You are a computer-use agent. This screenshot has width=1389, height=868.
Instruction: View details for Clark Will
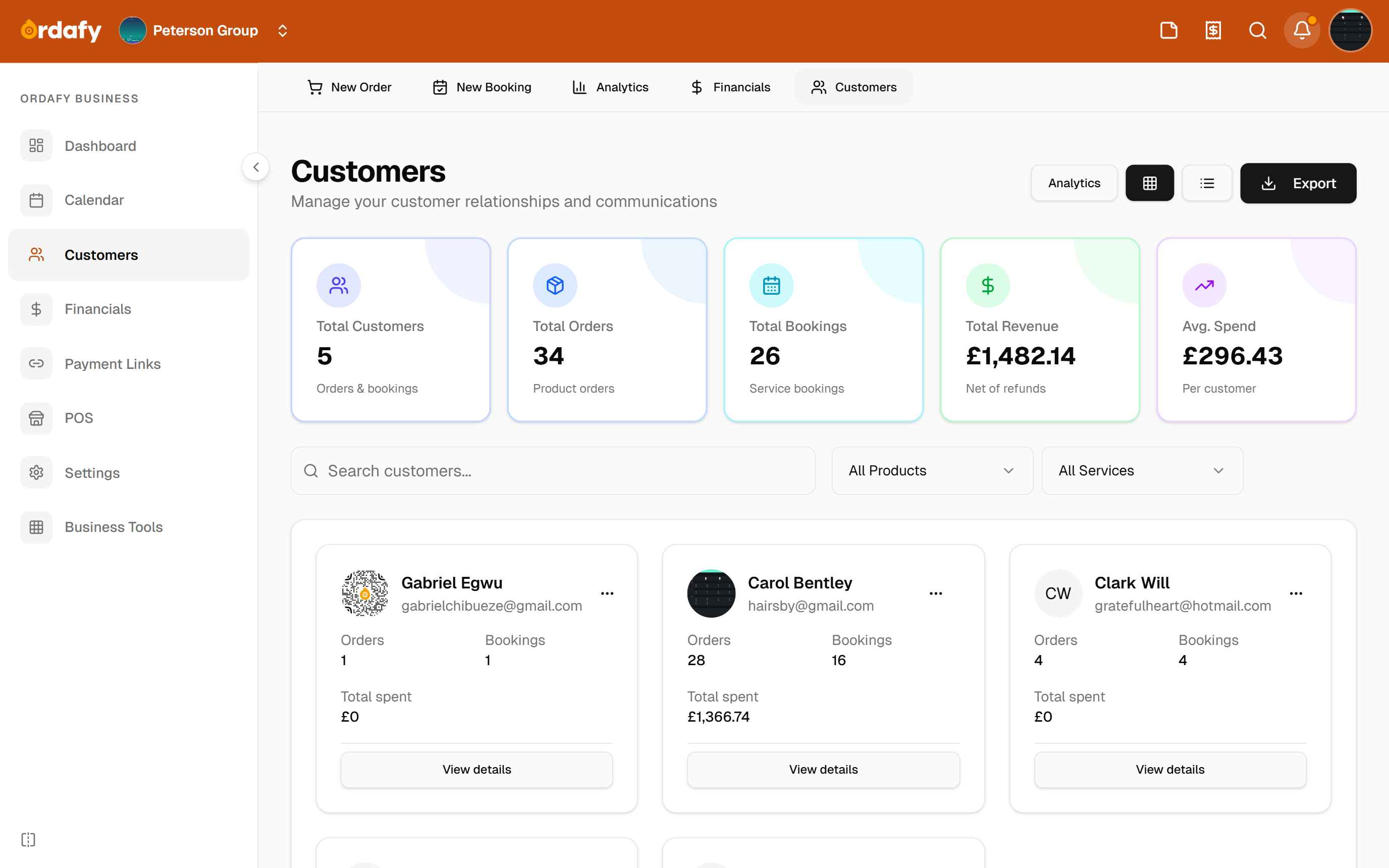[x=1170, y=770]
